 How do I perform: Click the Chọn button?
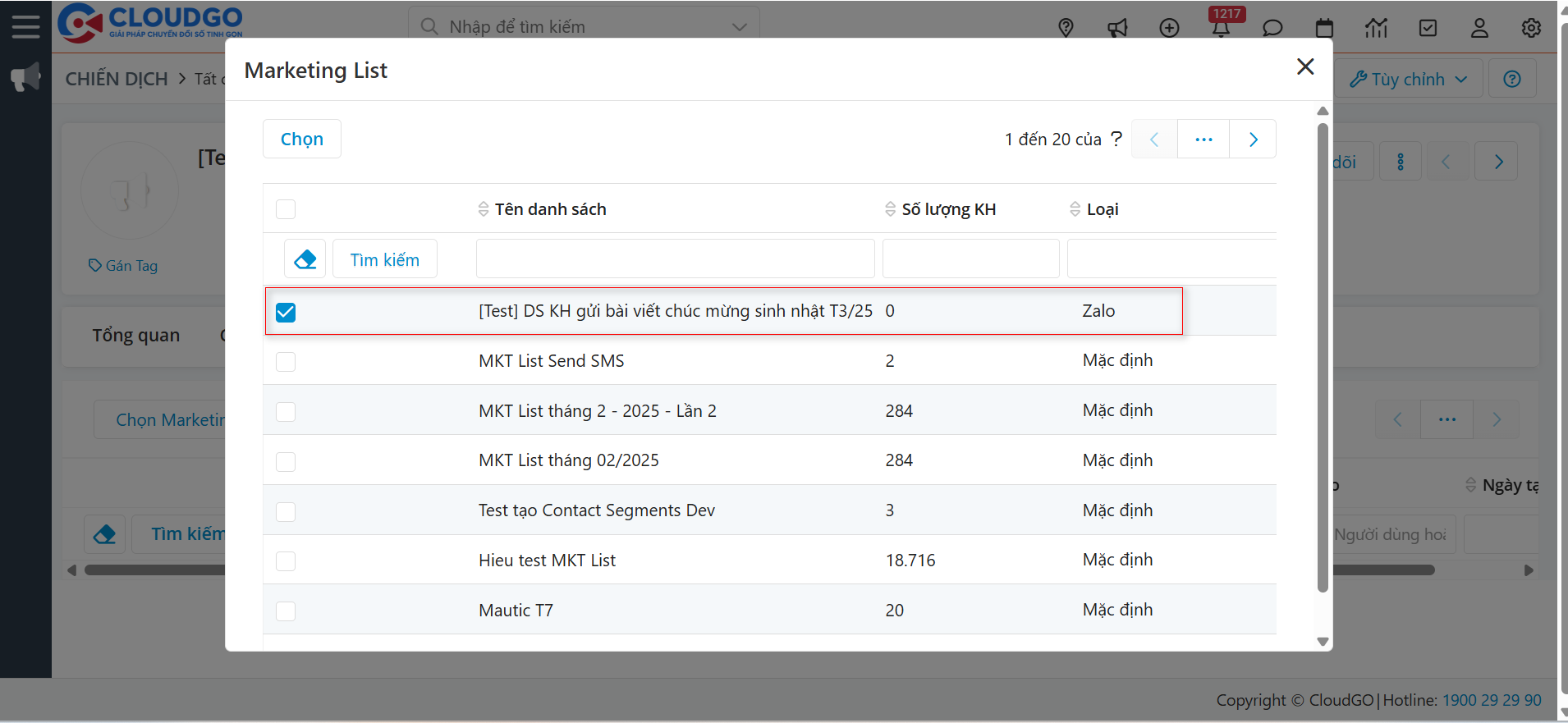[x=301, y=139]
